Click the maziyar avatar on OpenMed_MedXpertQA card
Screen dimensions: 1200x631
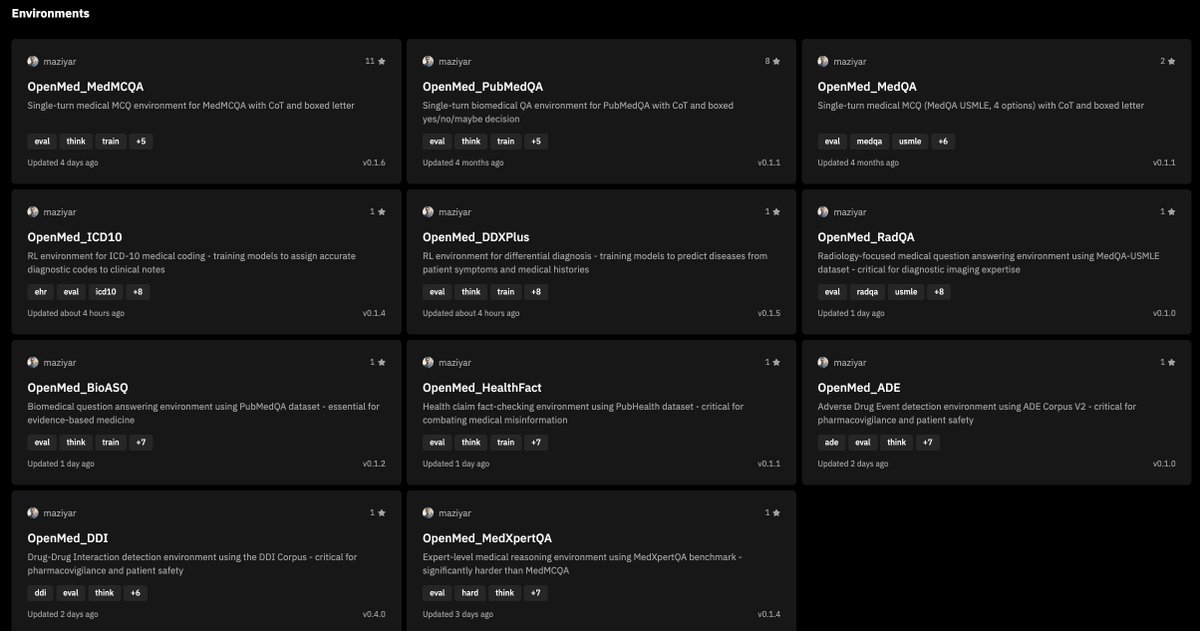pyautogui.click(x=428, y=513)
